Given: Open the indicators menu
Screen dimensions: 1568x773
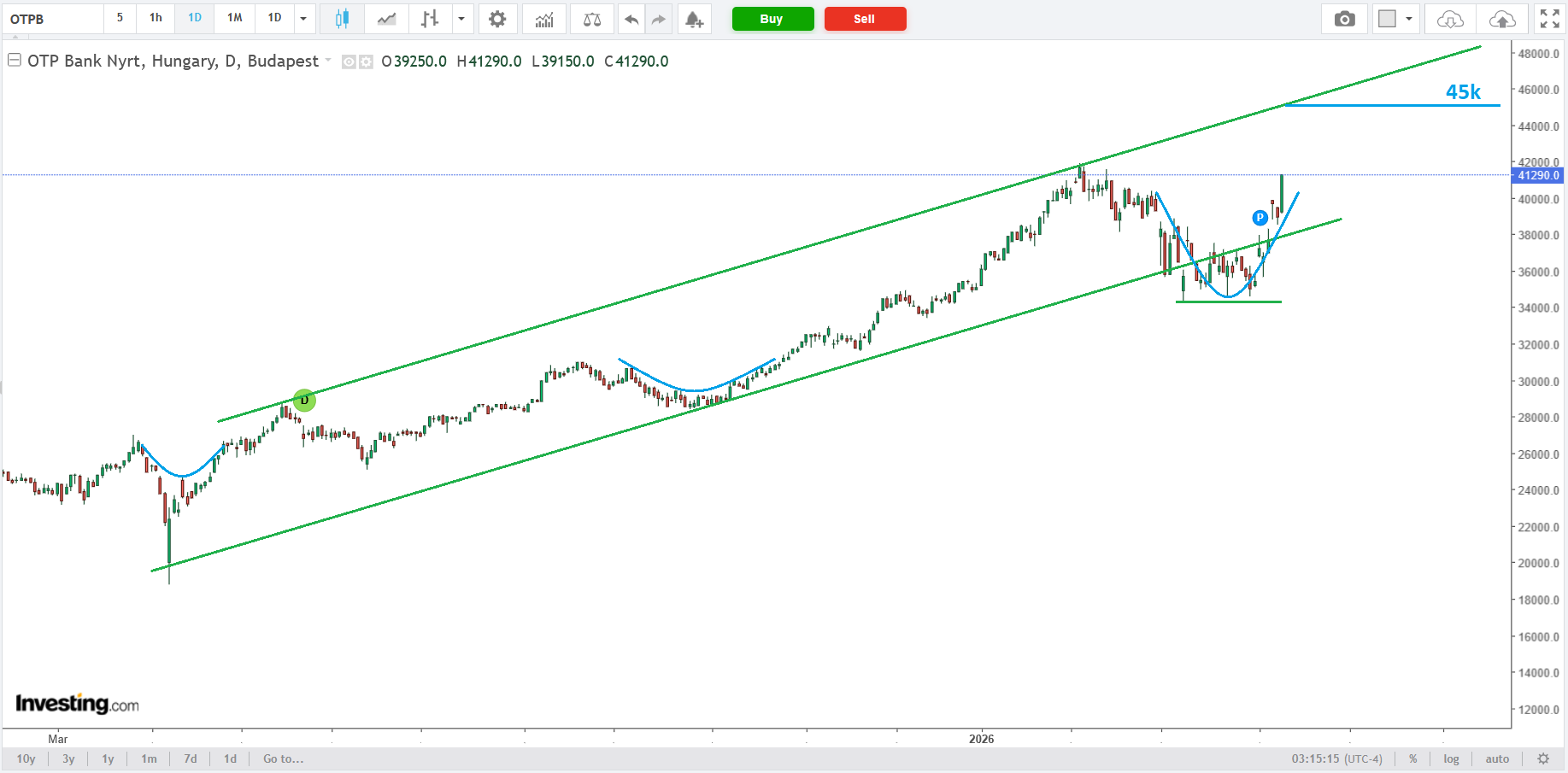Looking at the screenshot, I should [x=544, y=19].
